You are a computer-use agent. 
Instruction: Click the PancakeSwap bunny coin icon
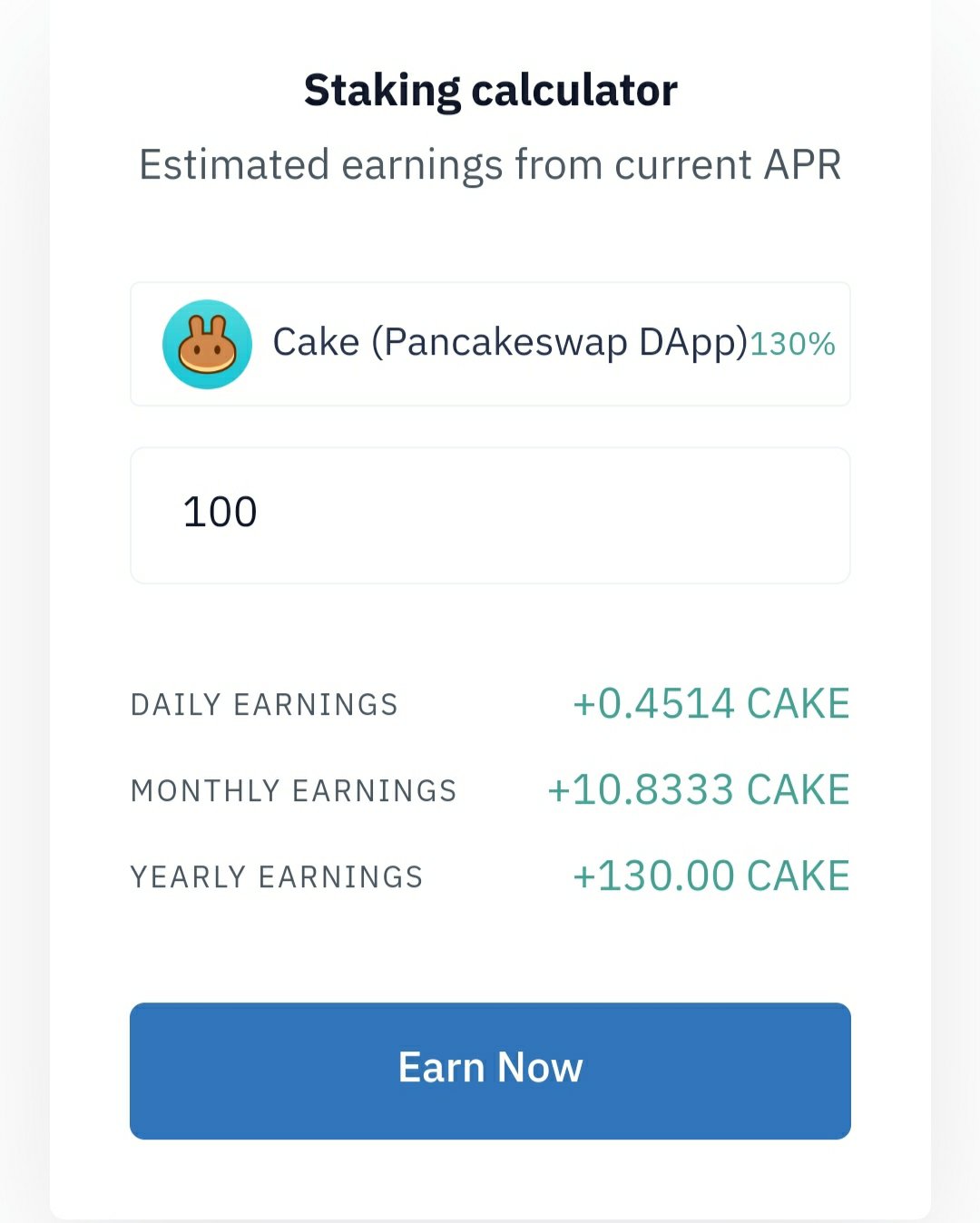click(207, 345)
